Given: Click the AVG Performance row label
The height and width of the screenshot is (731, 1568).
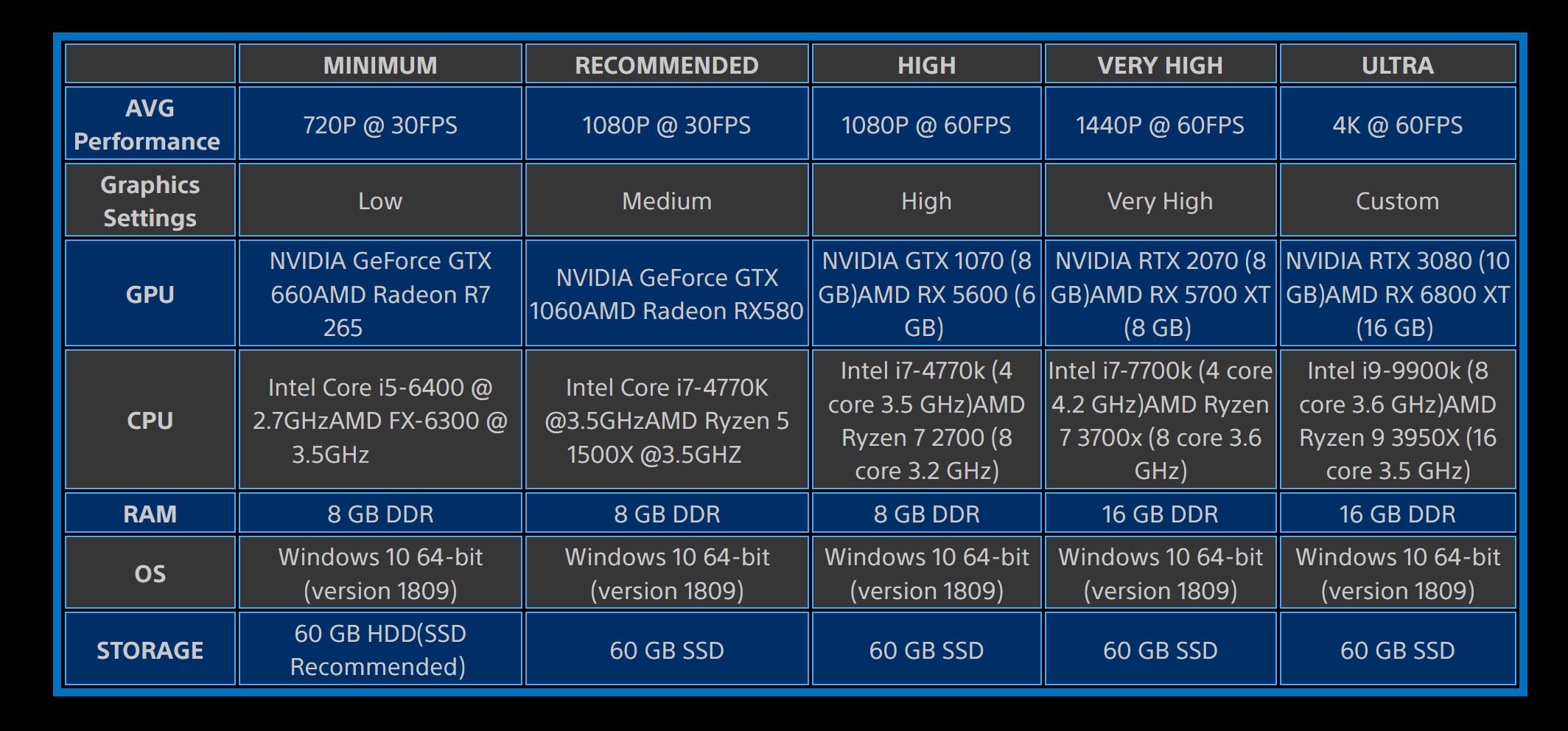Looking at the screenshot, I should (x=150, y=125).
